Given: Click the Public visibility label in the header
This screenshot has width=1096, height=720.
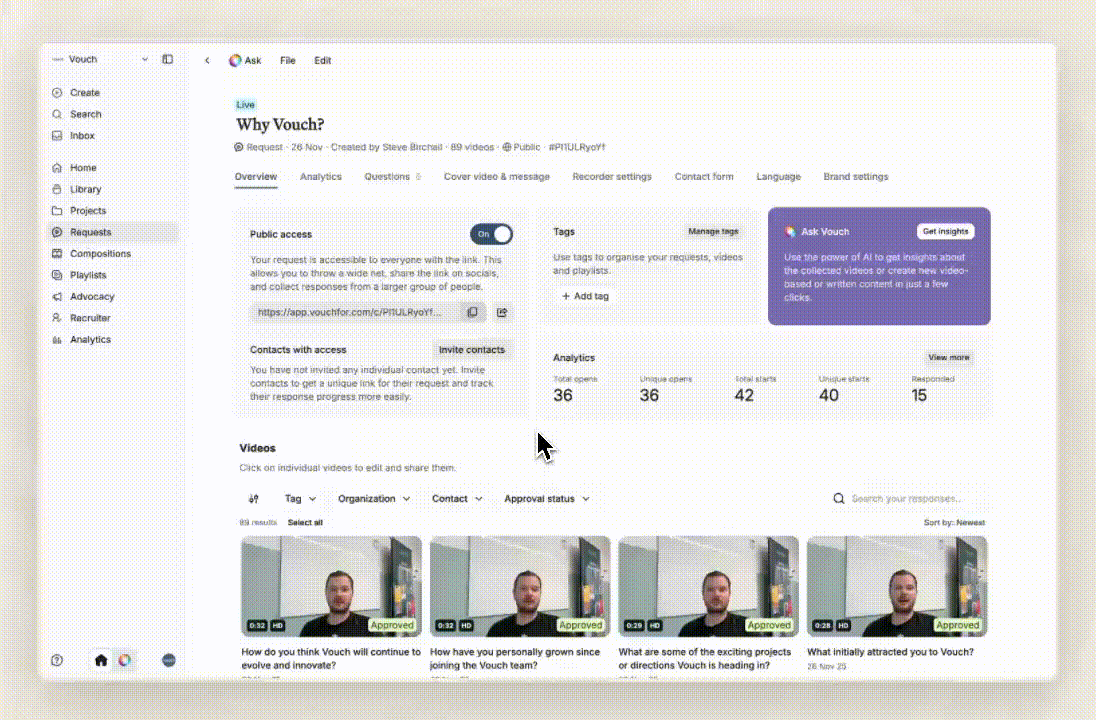Looking at the screenshot, I should [x=521, y=147].
